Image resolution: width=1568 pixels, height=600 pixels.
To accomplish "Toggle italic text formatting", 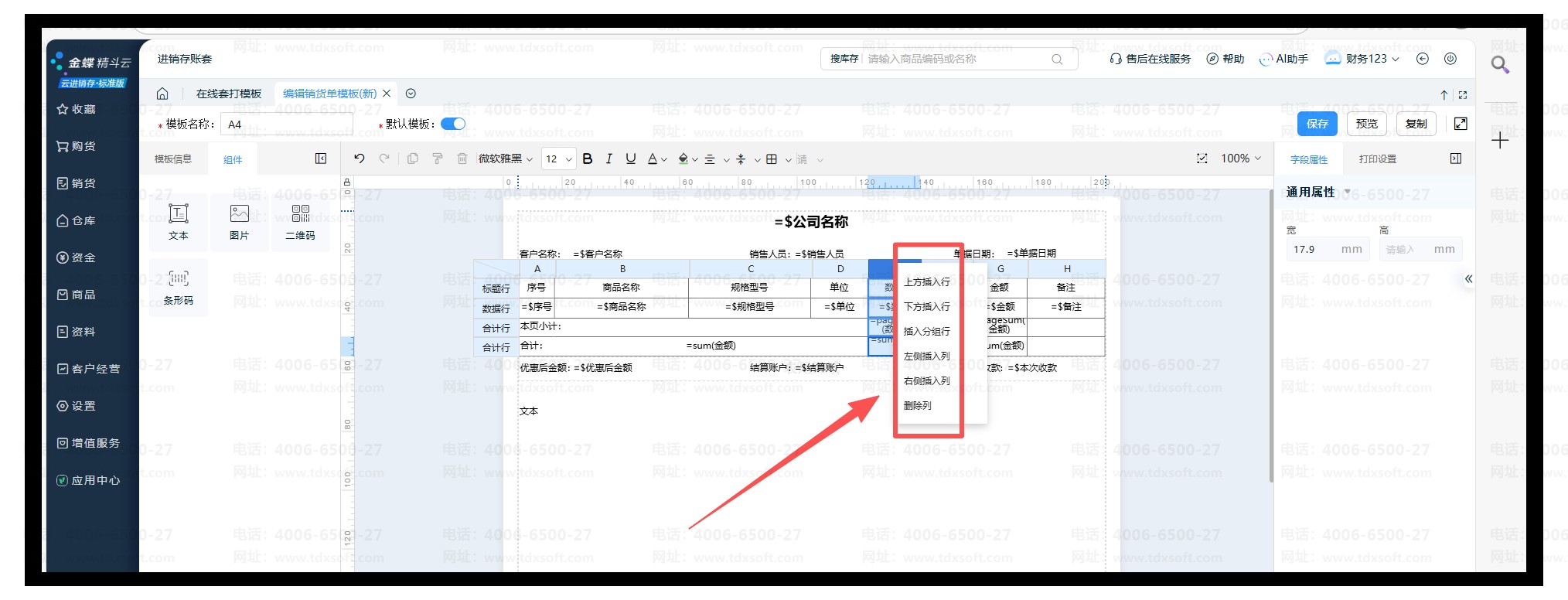I will (x=609, y=159).
